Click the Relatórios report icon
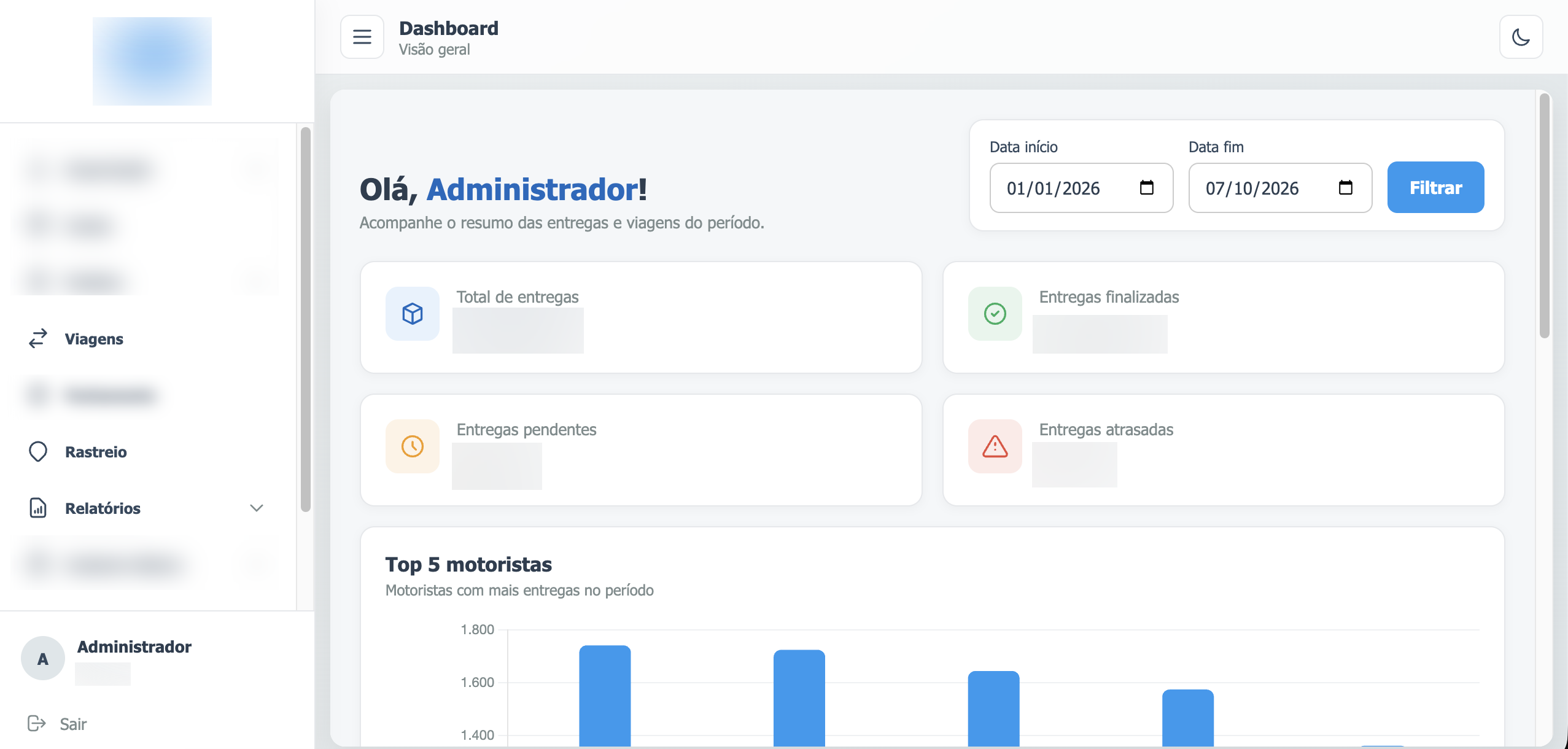 click(38, 508)
